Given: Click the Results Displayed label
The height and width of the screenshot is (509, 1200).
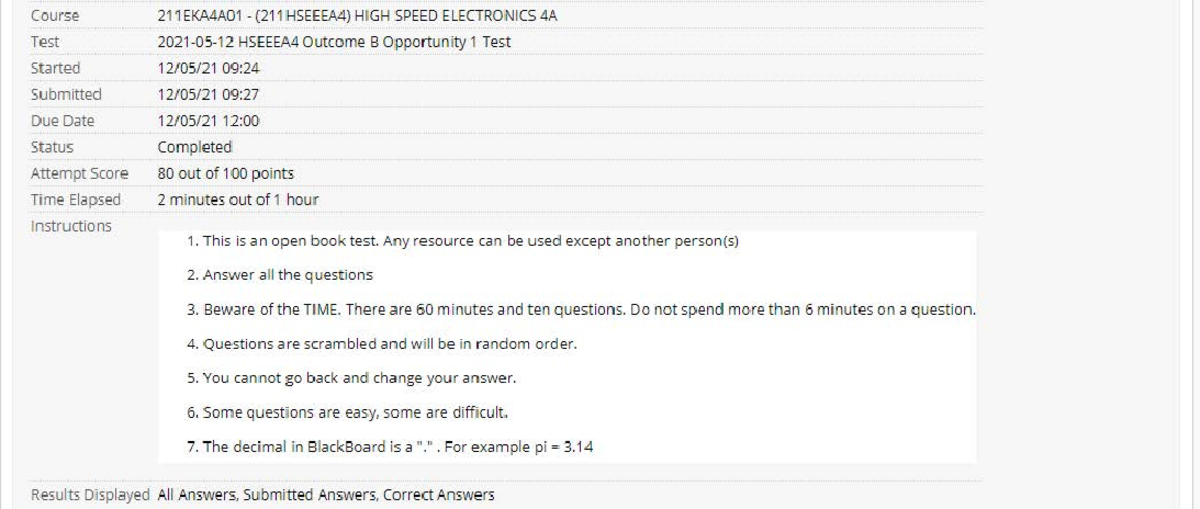Looking at the screenshot, I should pyautogui.click(x=91, y=494).
